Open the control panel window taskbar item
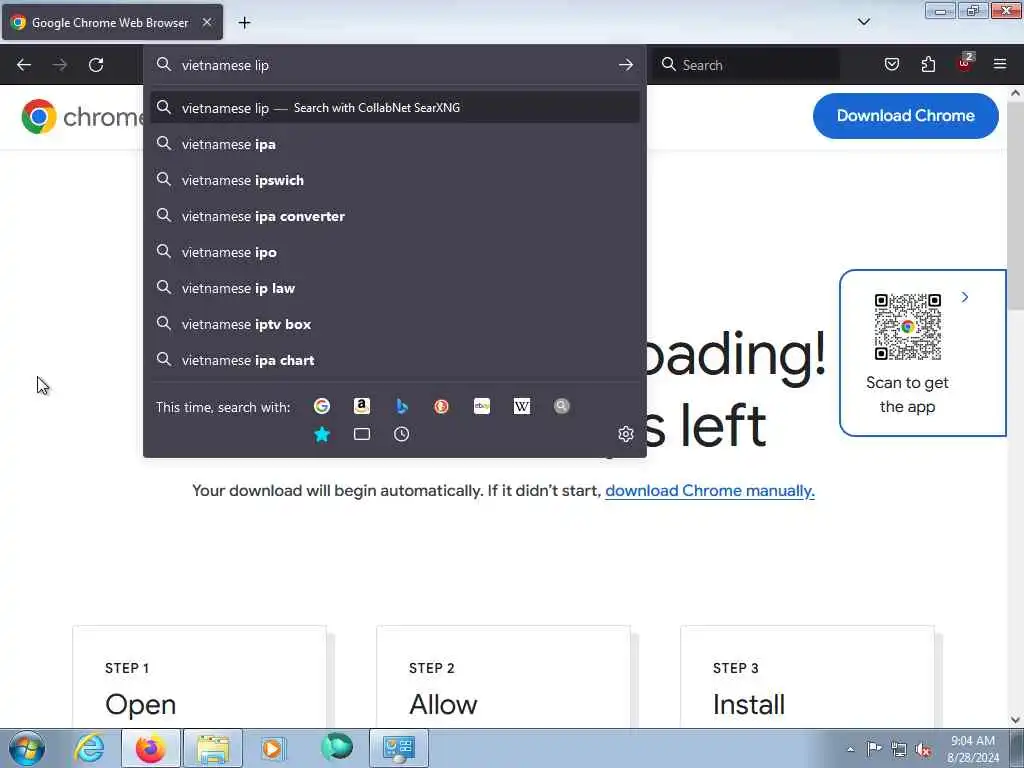1024x768 pixels. [399, 748]
